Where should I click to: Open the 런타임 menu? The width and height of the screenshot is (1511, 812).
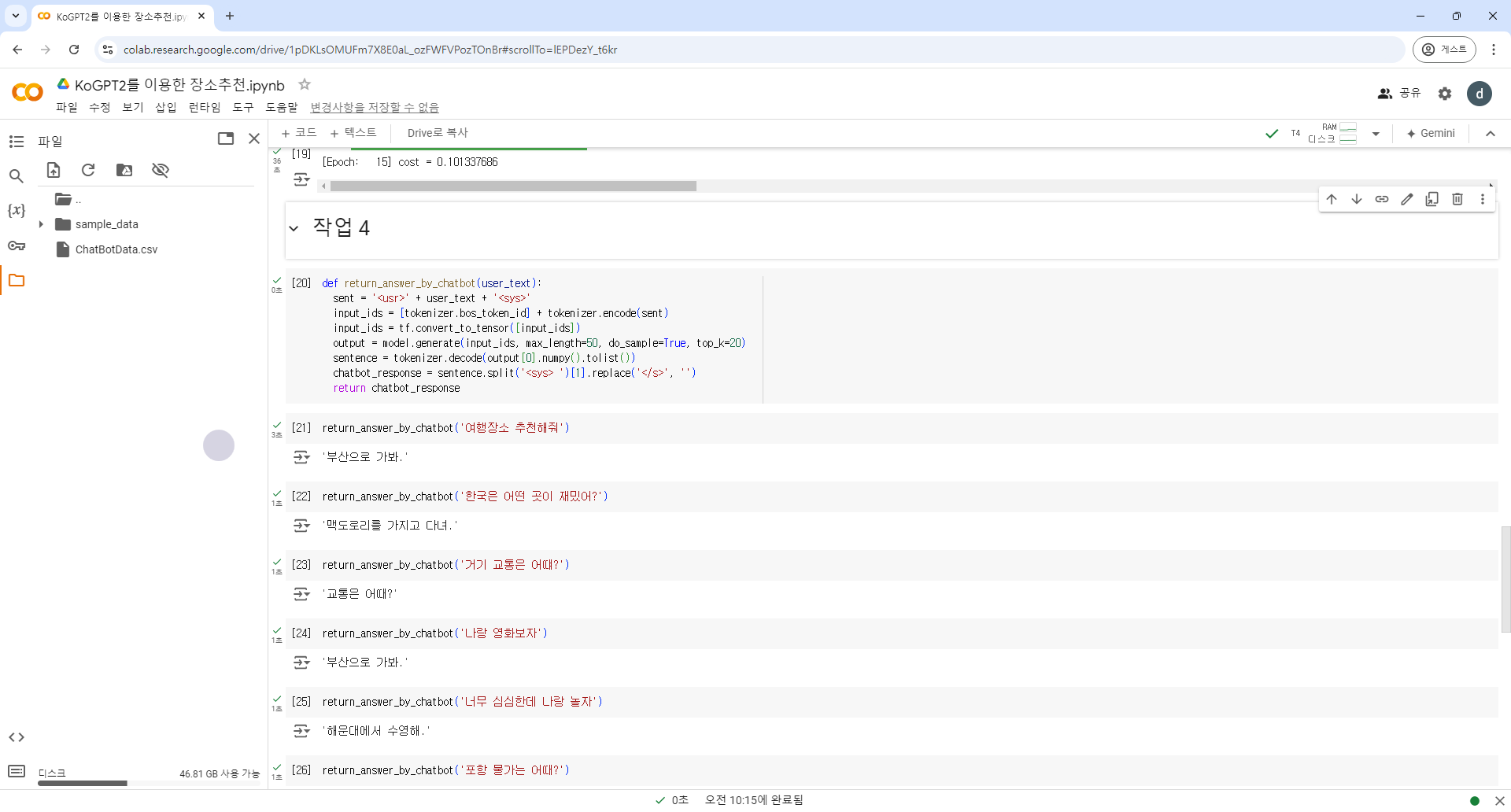tap(204, 107)
